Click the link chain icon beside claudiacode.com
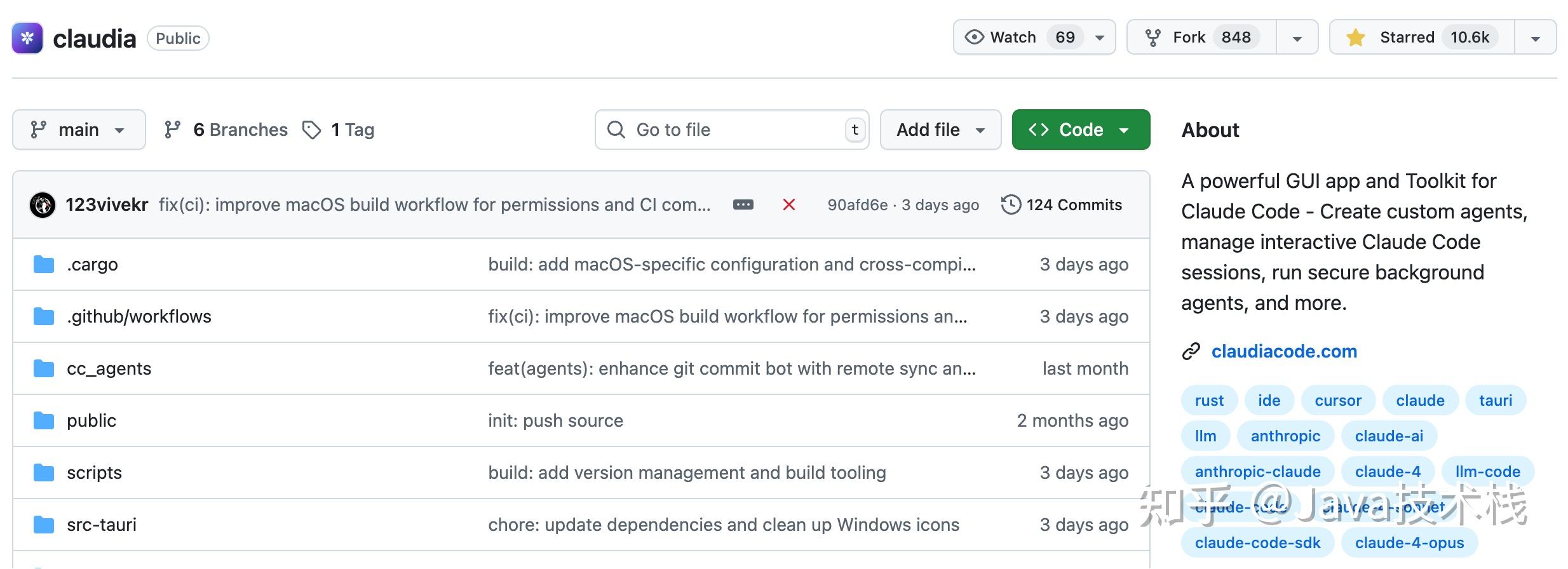The image size is (1568, 569). [1191, 351]
